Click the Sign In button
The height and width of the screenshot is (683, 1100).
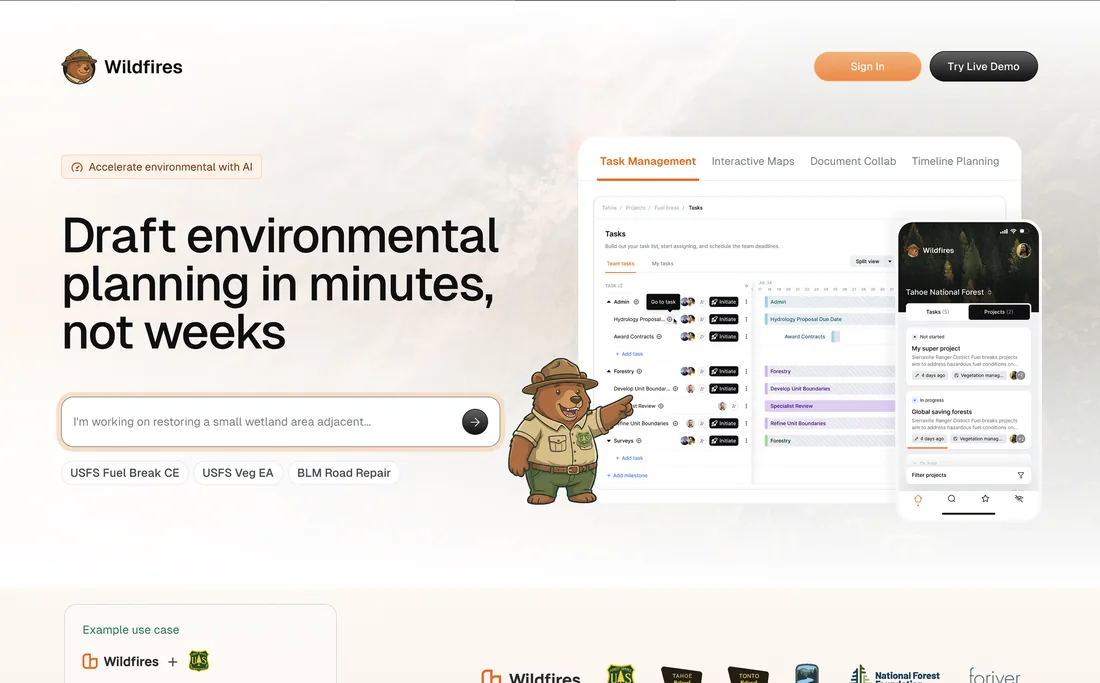pos(867,67)
